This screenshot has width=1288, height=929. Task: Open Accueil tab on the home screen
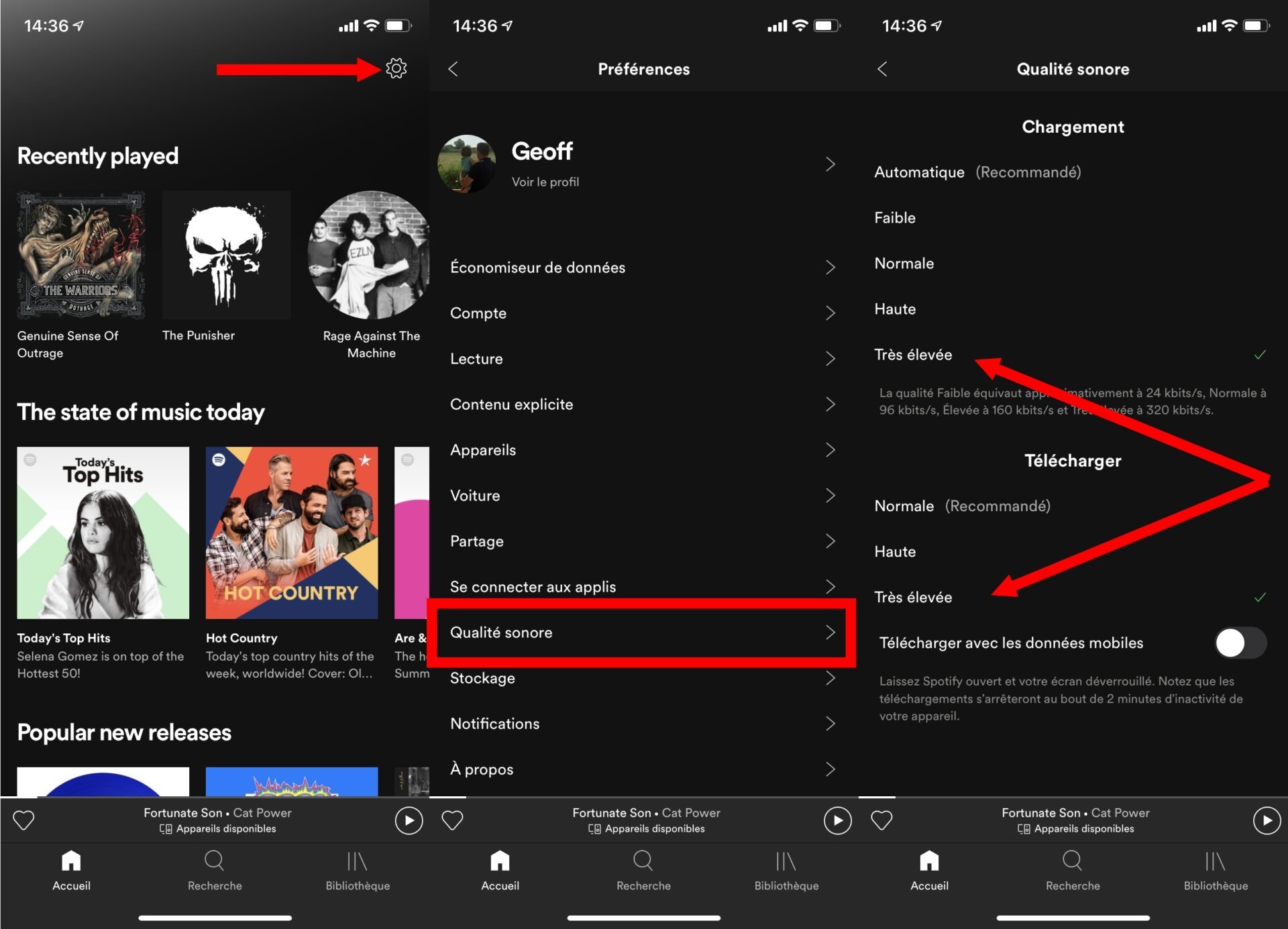71,871
